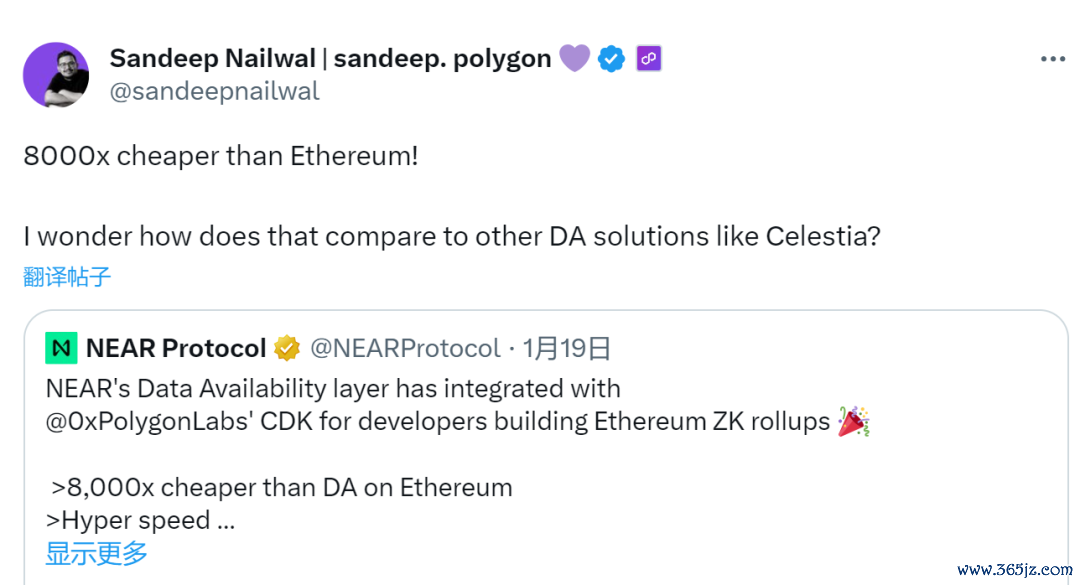Click the party popper emoji

coord(853,421)
